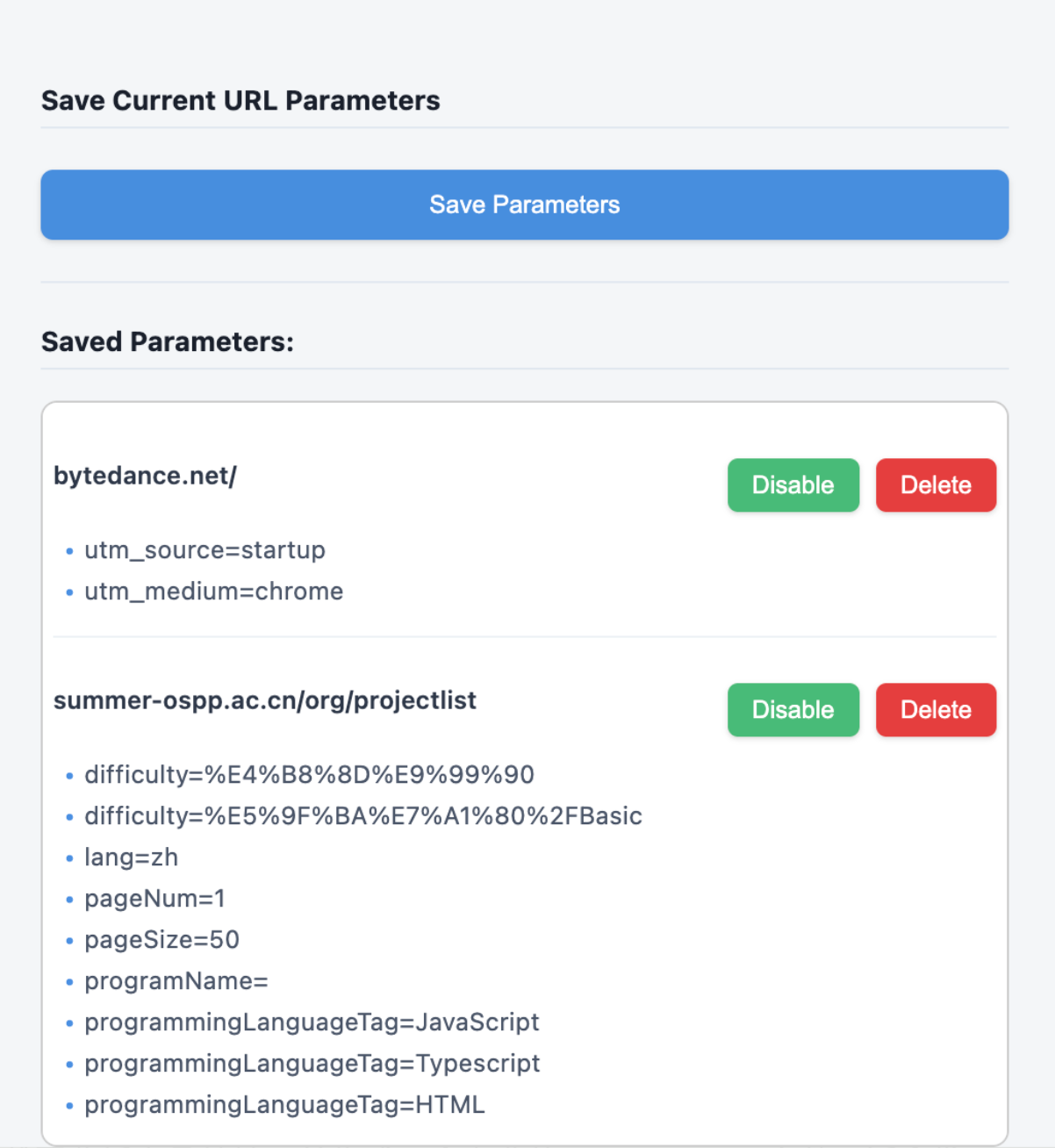Click the programmingLanguageTag=JavaScript parameter
This screenshot has height=1148, width=1055.
click(x=312, y=1022)
